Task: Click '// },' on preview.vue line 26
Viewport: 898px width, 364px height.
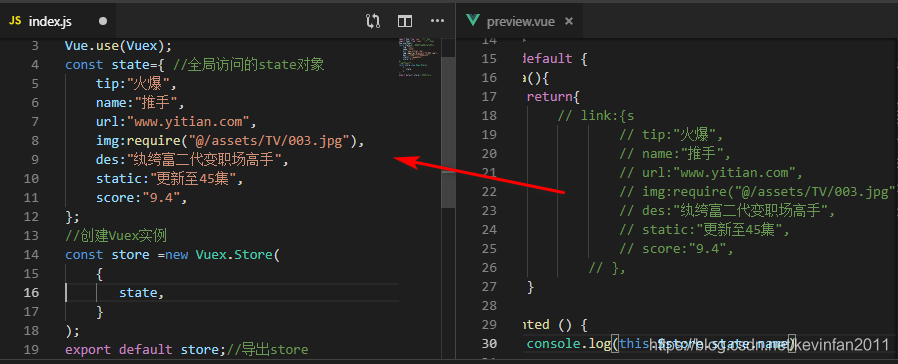Action: pyautogui.click(x=607, y=268)
